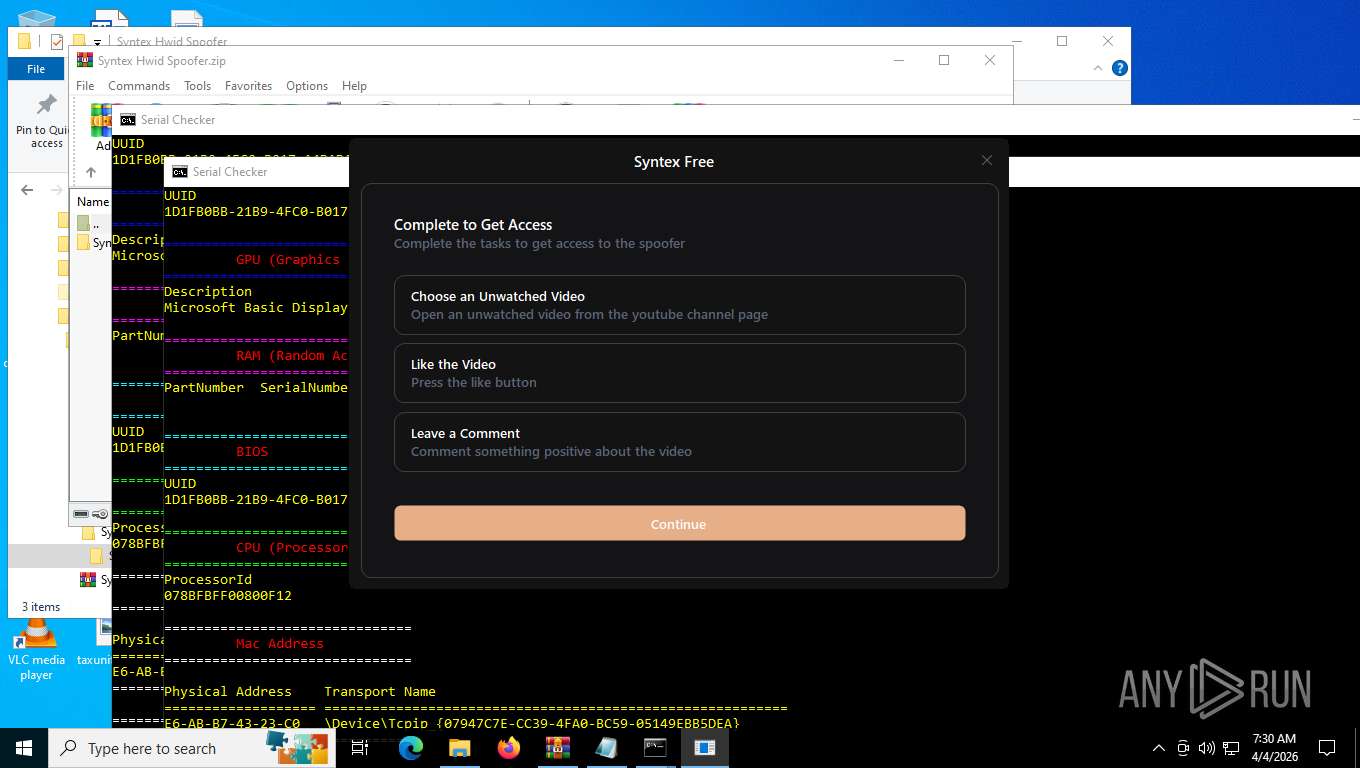Select the Choose an Unwatched Video task
The width and height of the screenshot is (1360, 768).
[x=680, y=305]
